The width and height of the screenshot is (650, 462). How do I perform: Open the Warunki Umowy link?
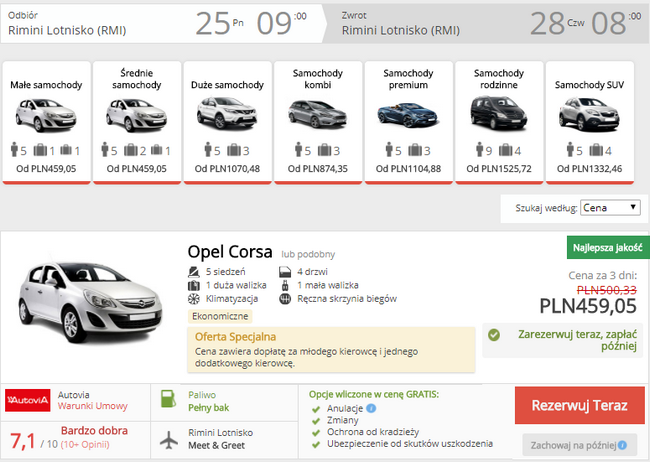[88, 407]
